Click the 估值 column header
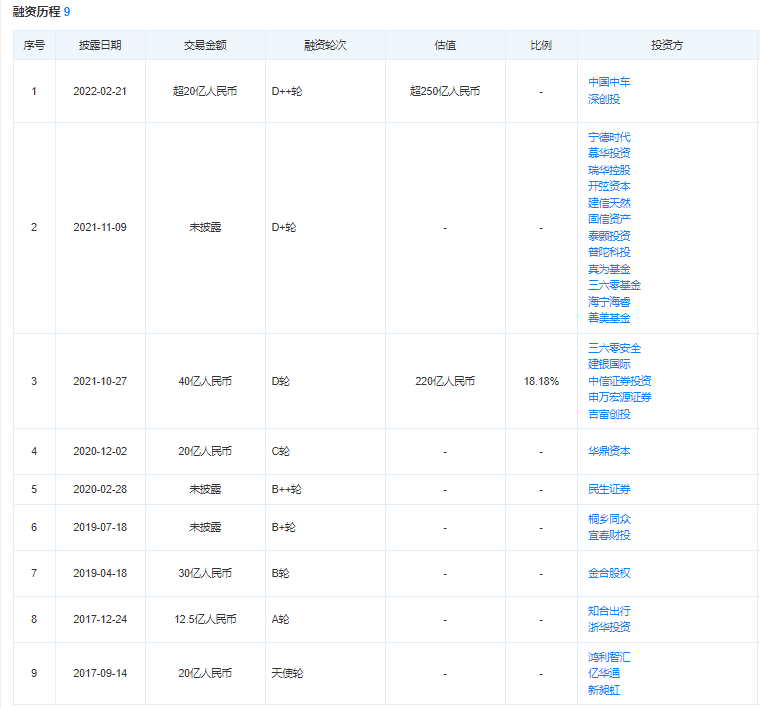Screen dimensions: 760x708 coord(445,45)
